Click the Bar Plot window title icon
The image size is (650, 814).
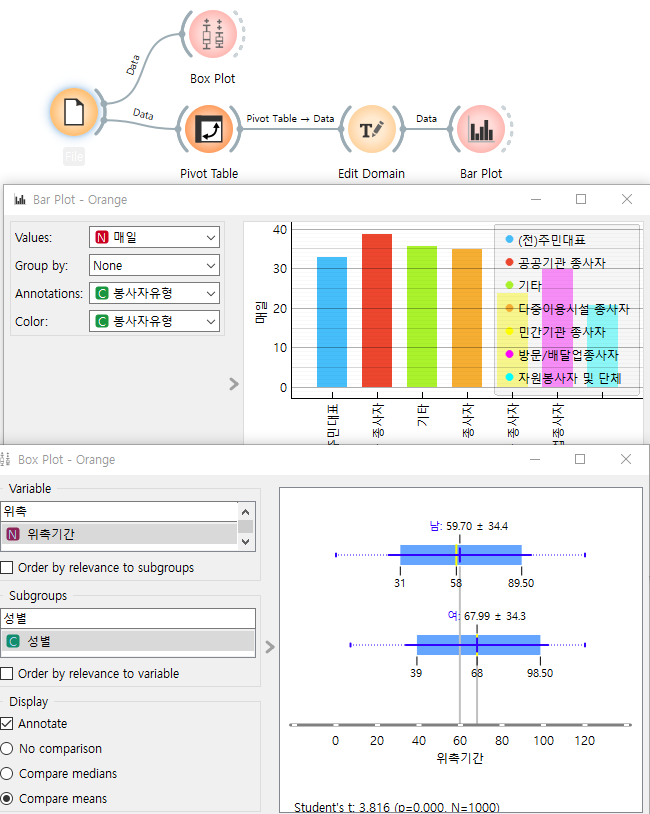[x=20, y=200]
